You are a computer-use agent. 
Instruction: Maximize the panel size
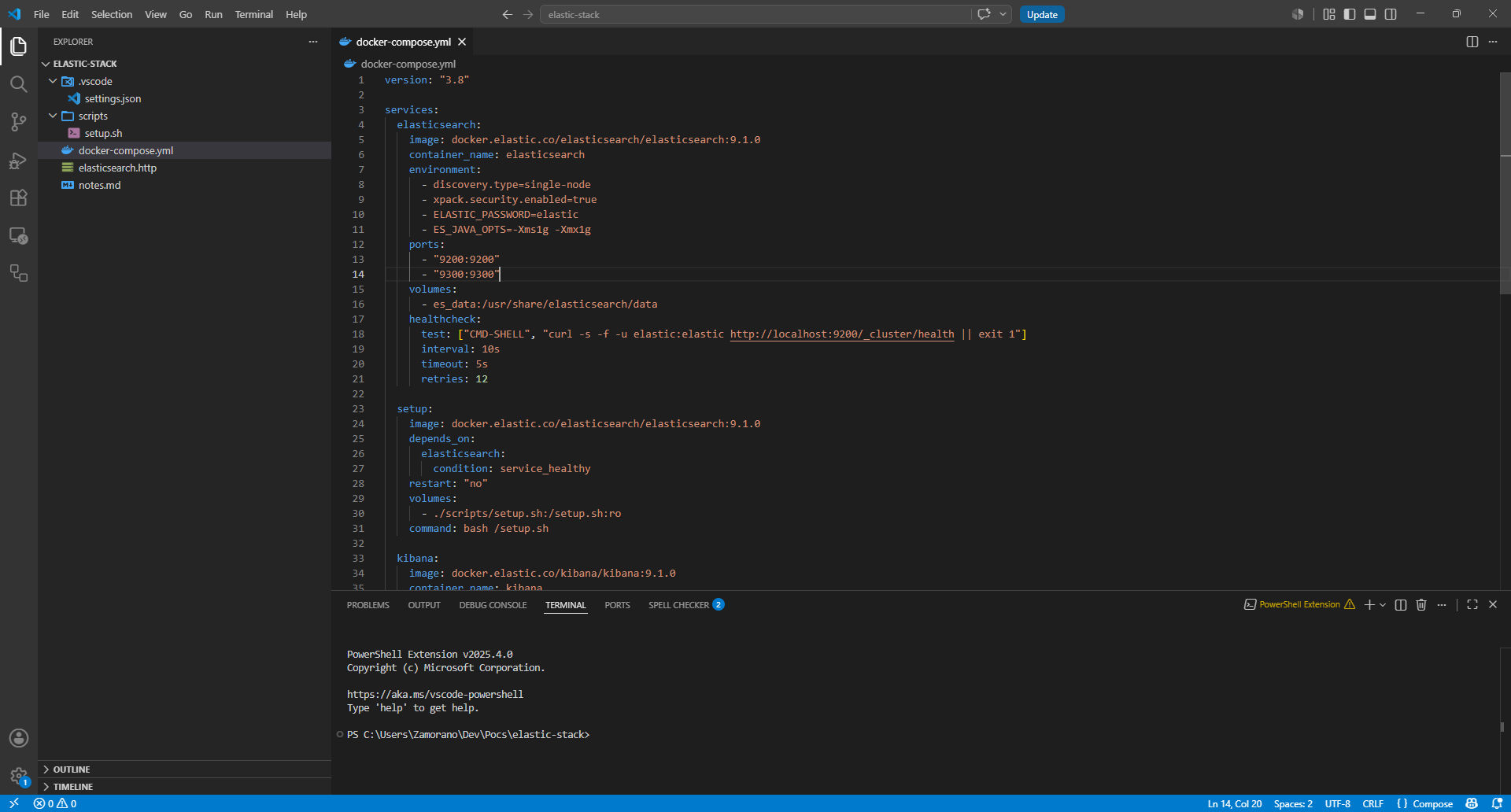tap(1472, 604)
